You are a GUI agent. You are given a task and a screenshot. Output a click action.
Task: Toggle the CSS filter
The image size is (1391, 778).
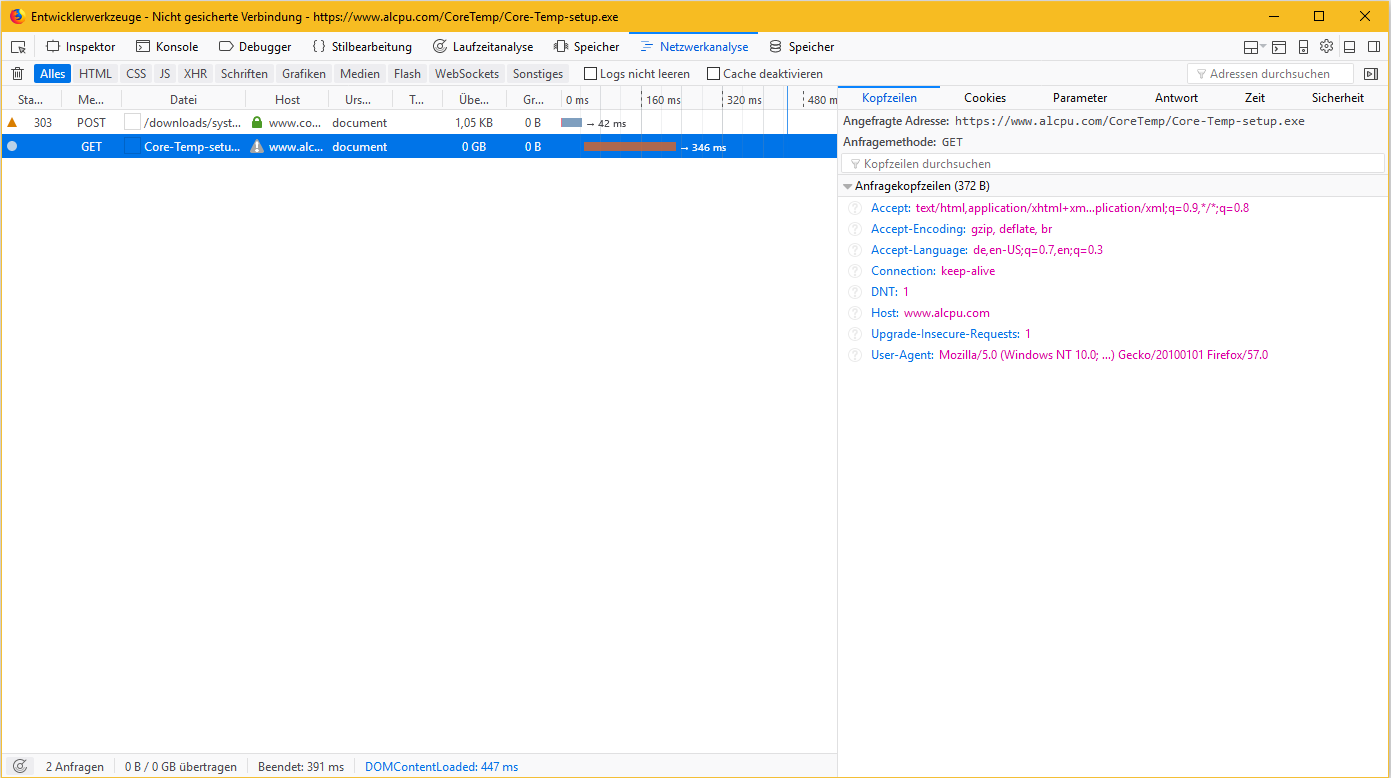pyautogui.click(x=136, y=74)
